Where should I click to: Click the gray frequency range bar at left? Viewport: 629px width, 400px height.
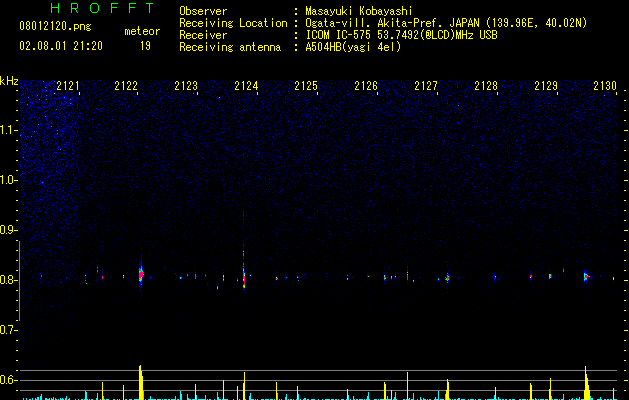point(19,281)
